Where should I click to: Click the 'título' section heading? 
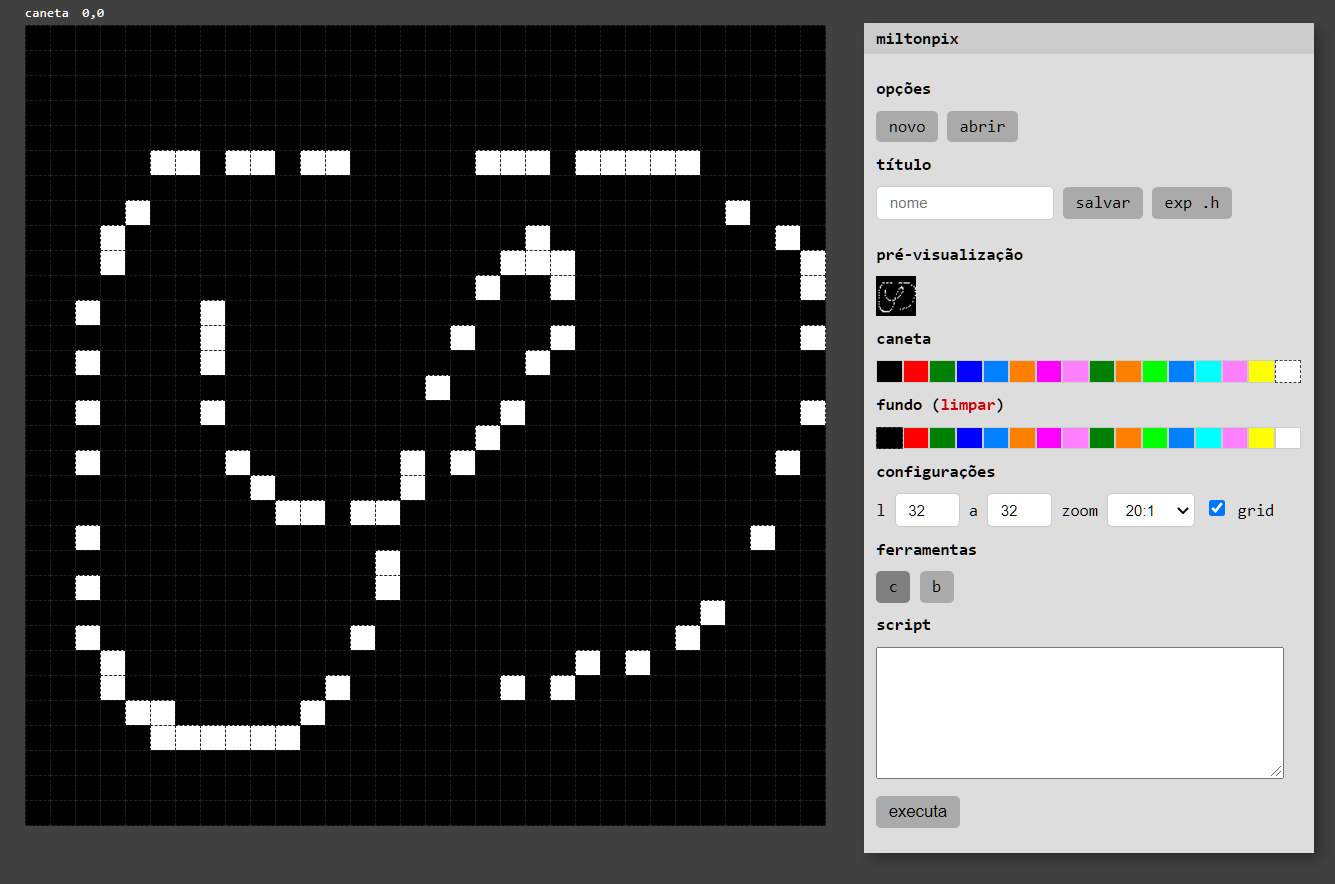[903, 164]
